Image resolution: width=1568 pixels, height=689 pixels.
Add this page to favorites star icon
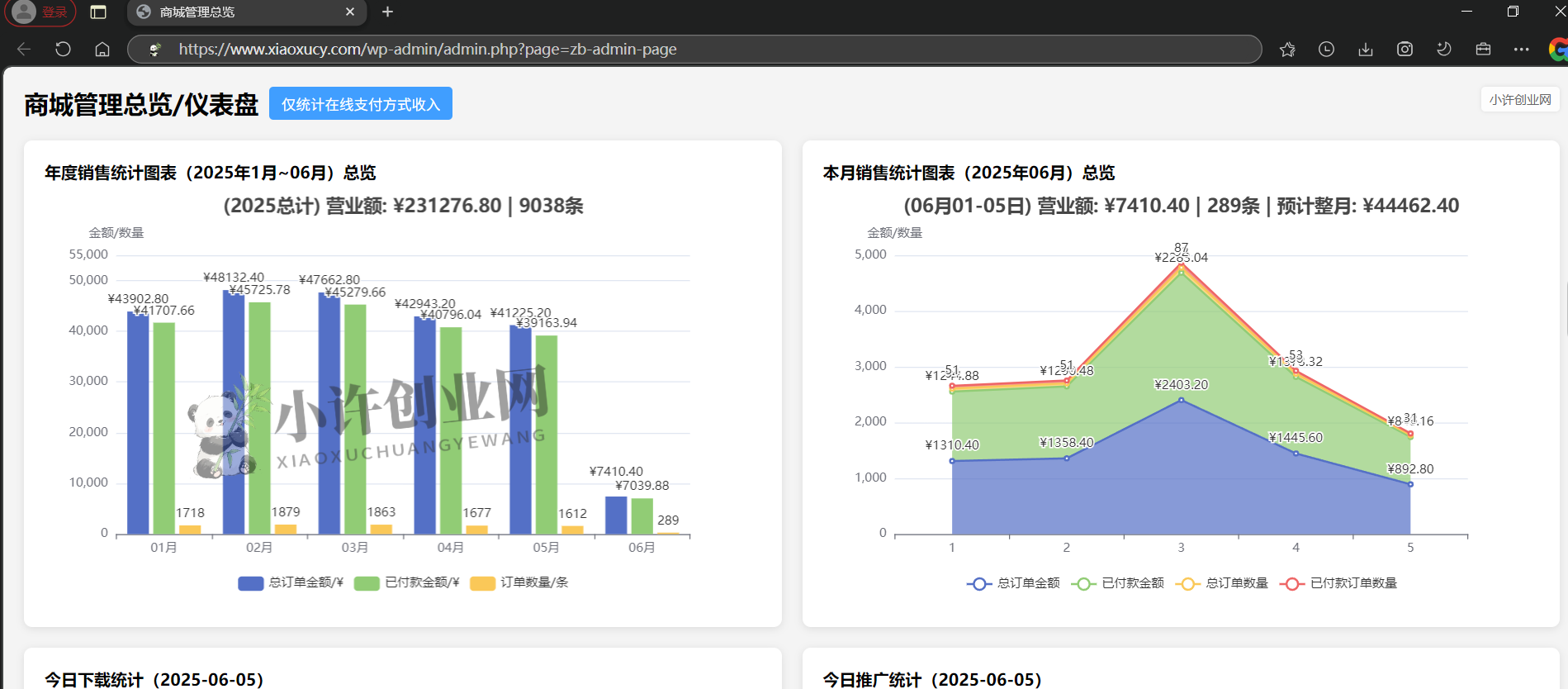[x=1287, y=50]
